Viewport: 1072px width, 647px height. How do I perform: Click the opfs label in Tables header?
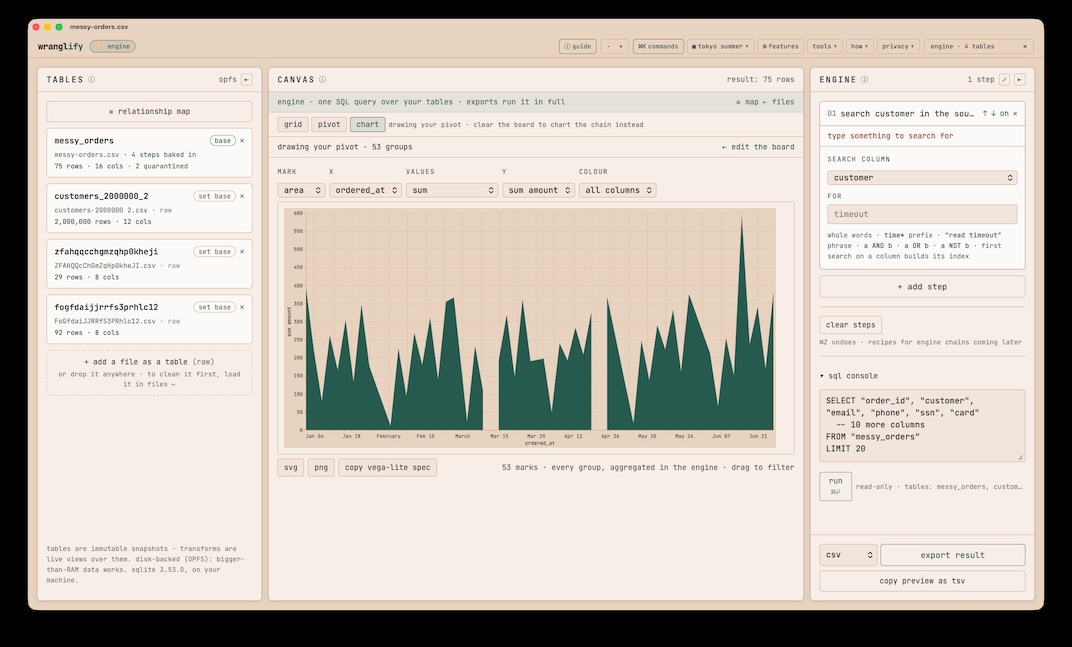point(228,79)
